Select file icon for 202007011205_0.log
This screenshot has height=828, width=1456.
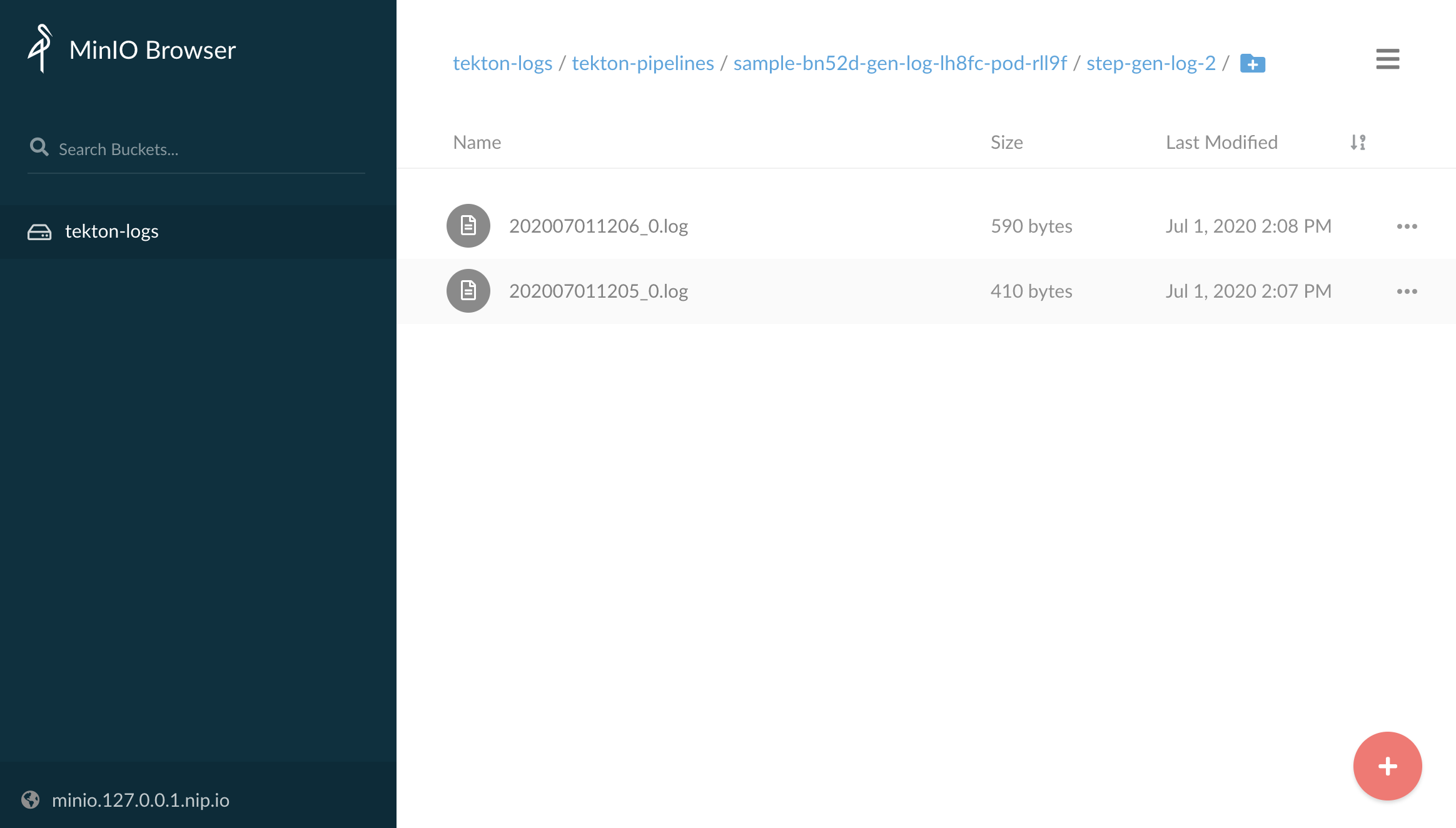[468, 291]
